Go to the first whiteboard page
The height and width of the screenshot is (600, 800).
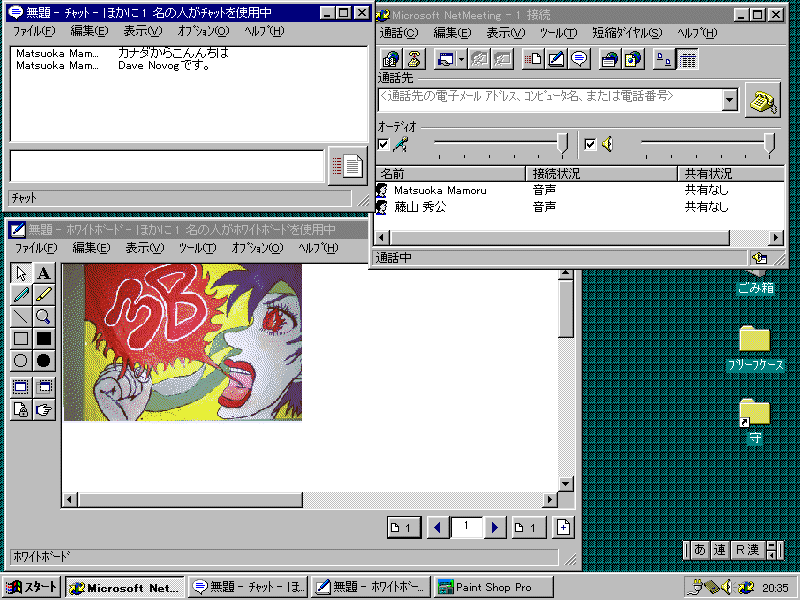point(404,528)
